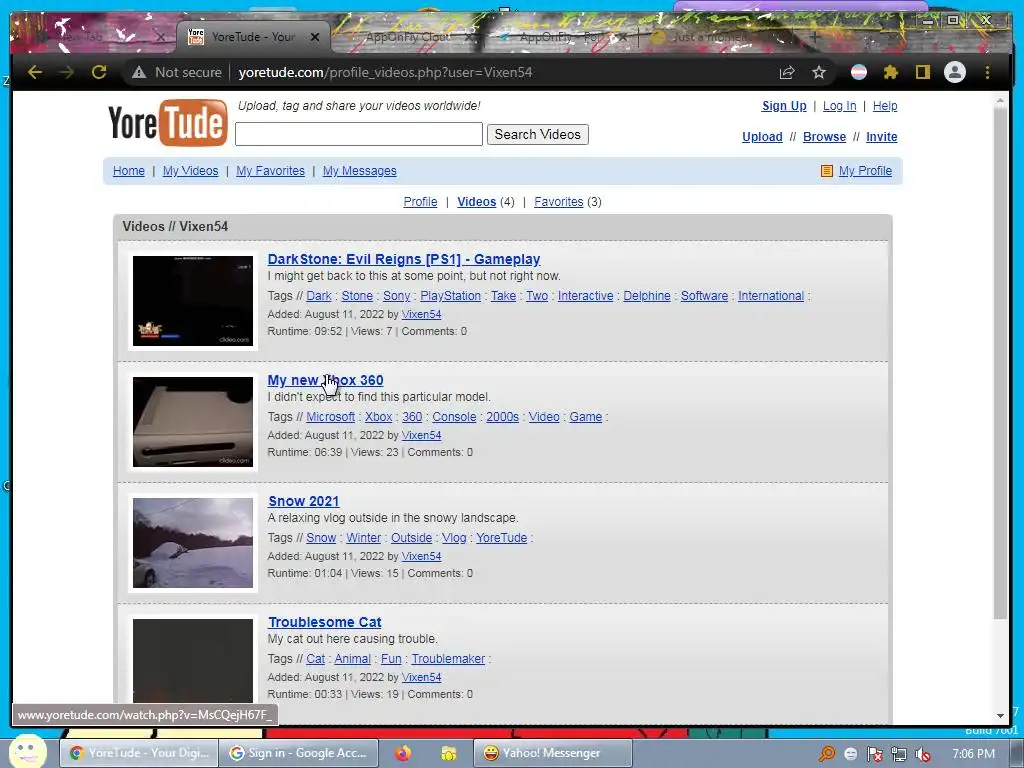
Task: Switch to Yahoo! Messenger taskbar window
Action: (552, 753)
